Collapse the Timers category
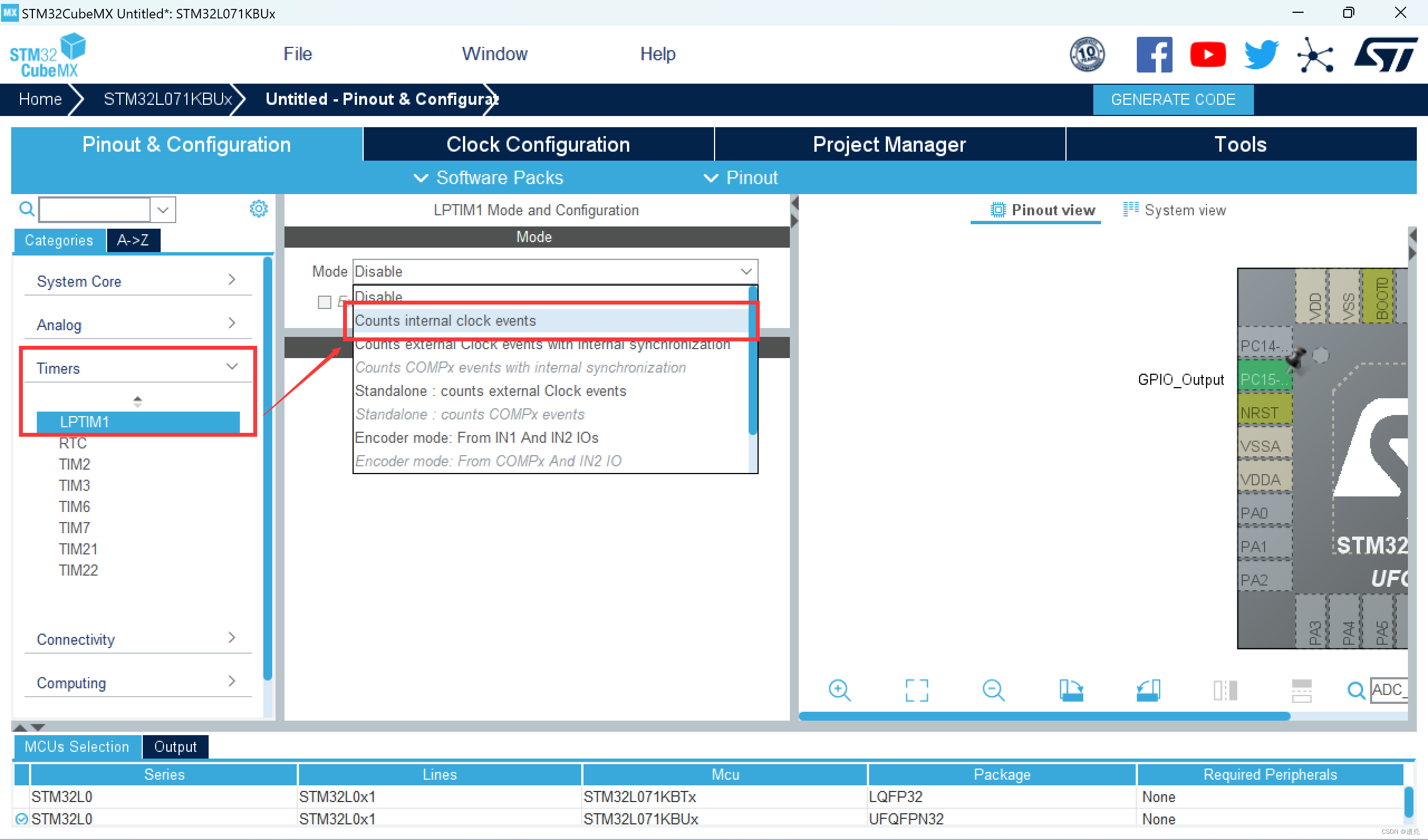Image resolution: width=1428 pixels, height=840 pixels. (x=138, y=368)
